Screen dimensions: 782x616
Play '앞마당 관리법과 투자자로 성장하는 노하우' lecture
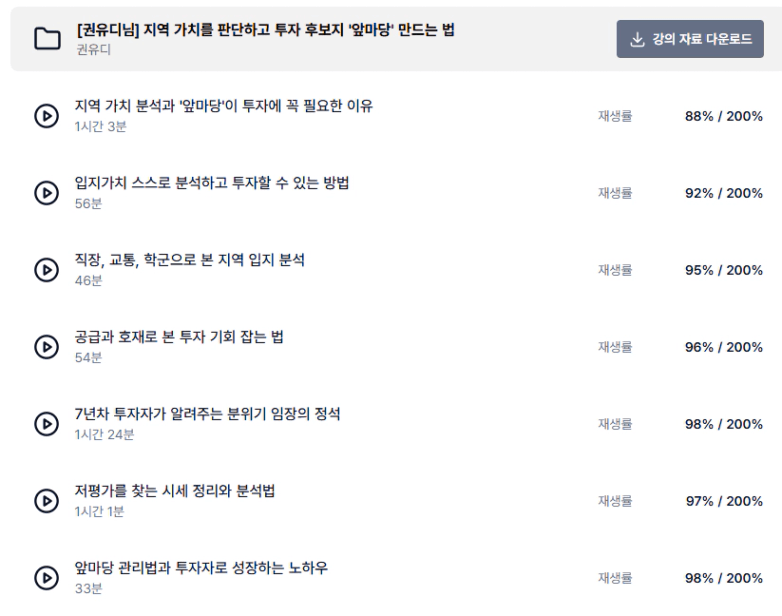click(x=46, y=578)
